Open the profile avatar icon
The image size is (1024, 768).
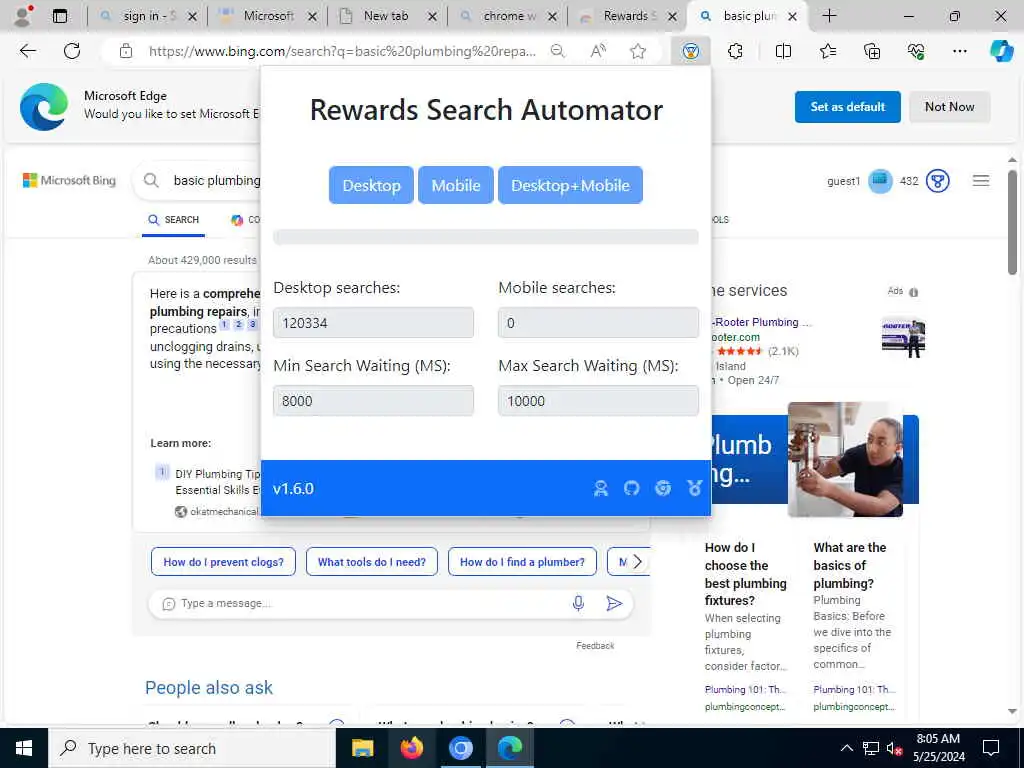tap(23, 16)
